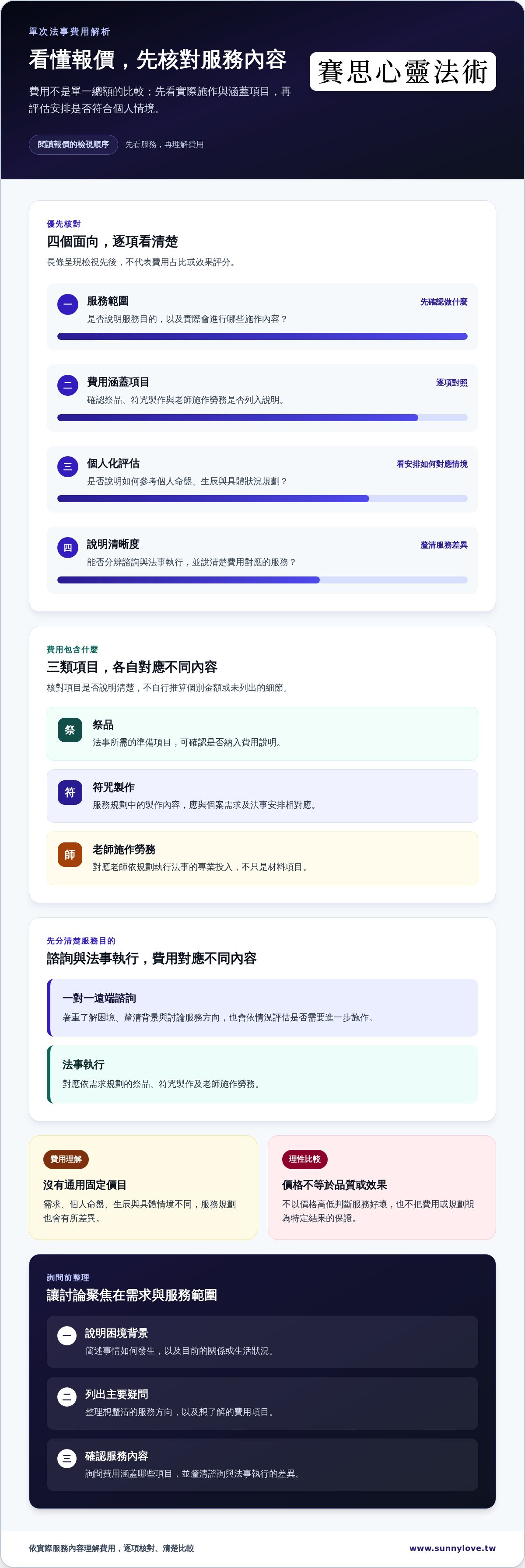Click the 看安排如何對應情境 label
525x1568 pixels.
[x=432, y=464]
